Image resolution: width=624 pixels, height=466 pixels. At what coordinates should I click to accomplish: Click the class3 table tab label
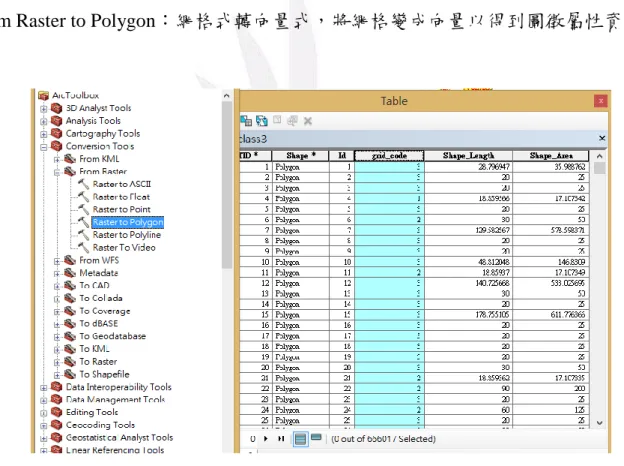pyautogui.click(x=253, y=139)
